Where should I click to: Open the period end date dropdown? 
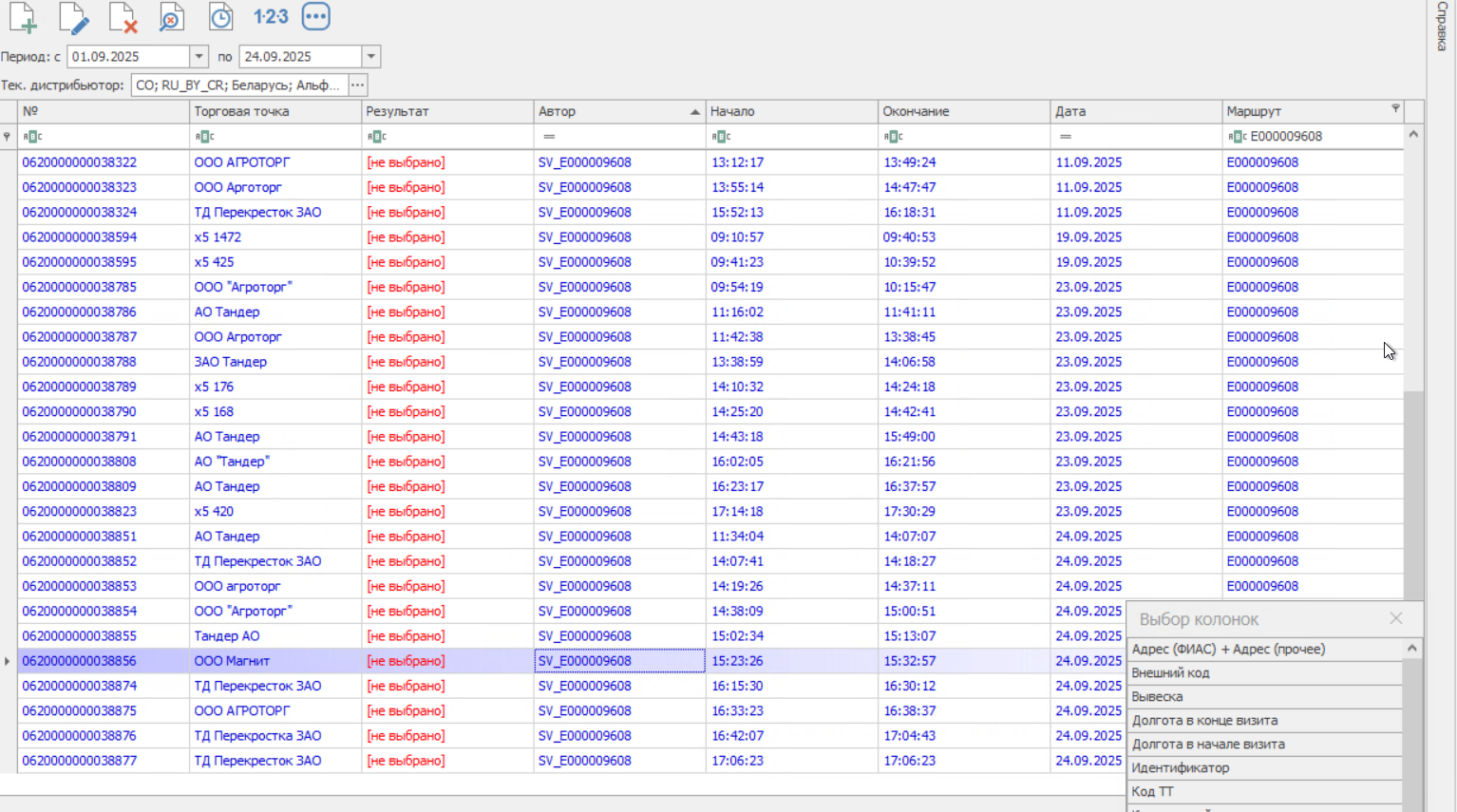pyautogui.click(x=371, y=57)
